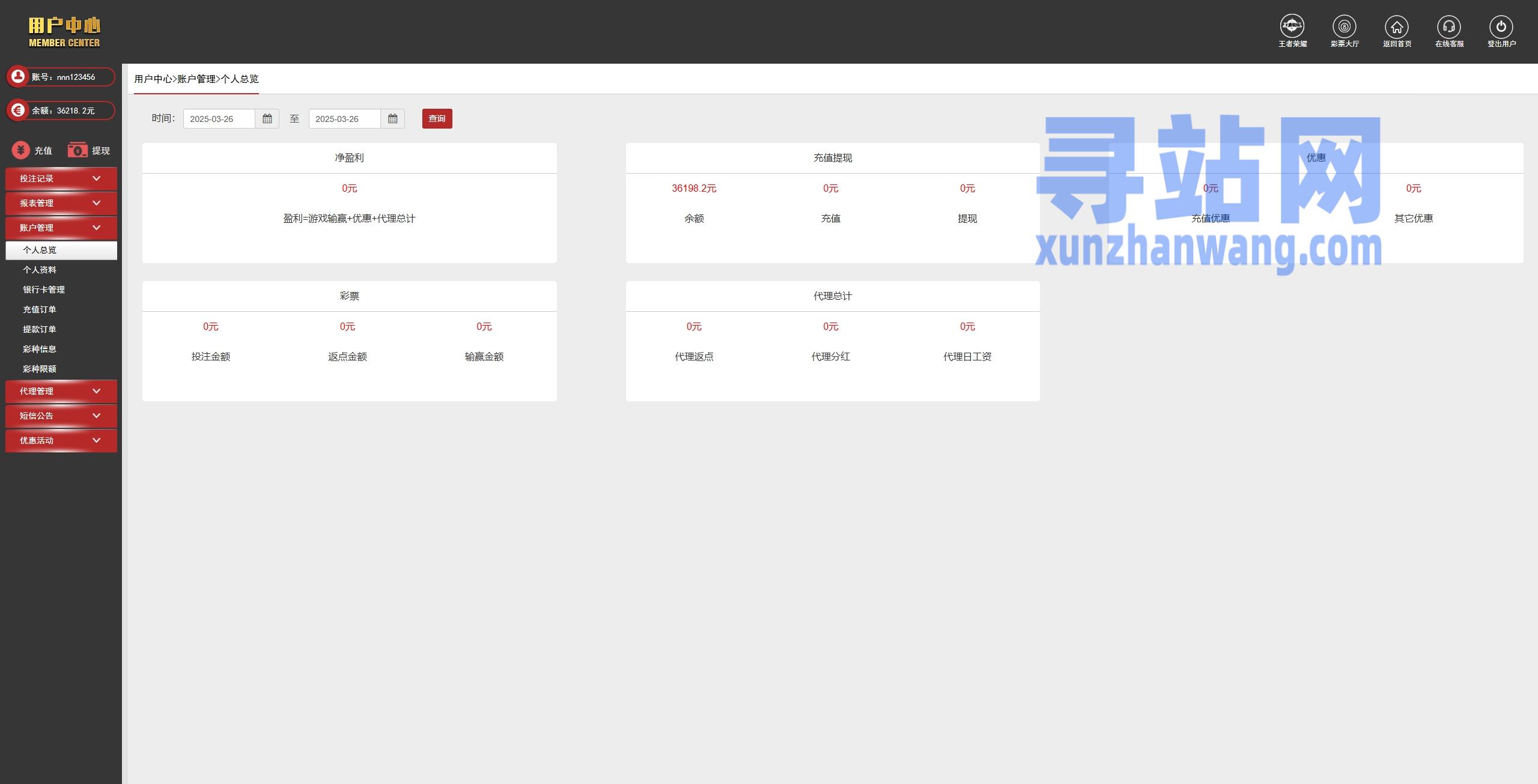Click the red 查询 button
The height and width of the screenshot is (784, 1538).
point(437,119)
